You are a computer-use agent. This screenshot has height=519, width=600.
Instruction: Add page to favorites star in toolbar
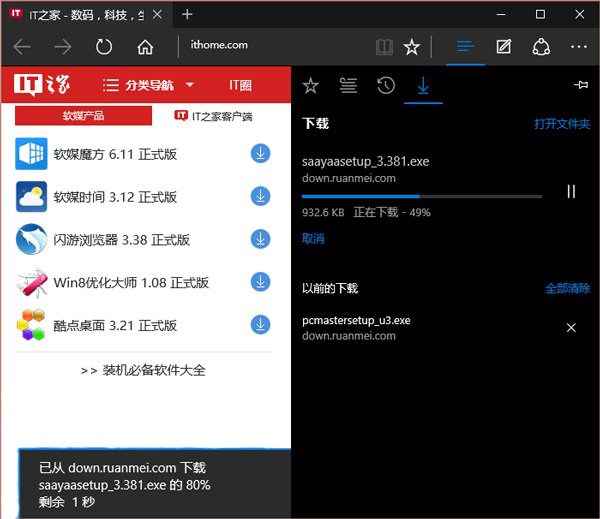tap(412, 47)
